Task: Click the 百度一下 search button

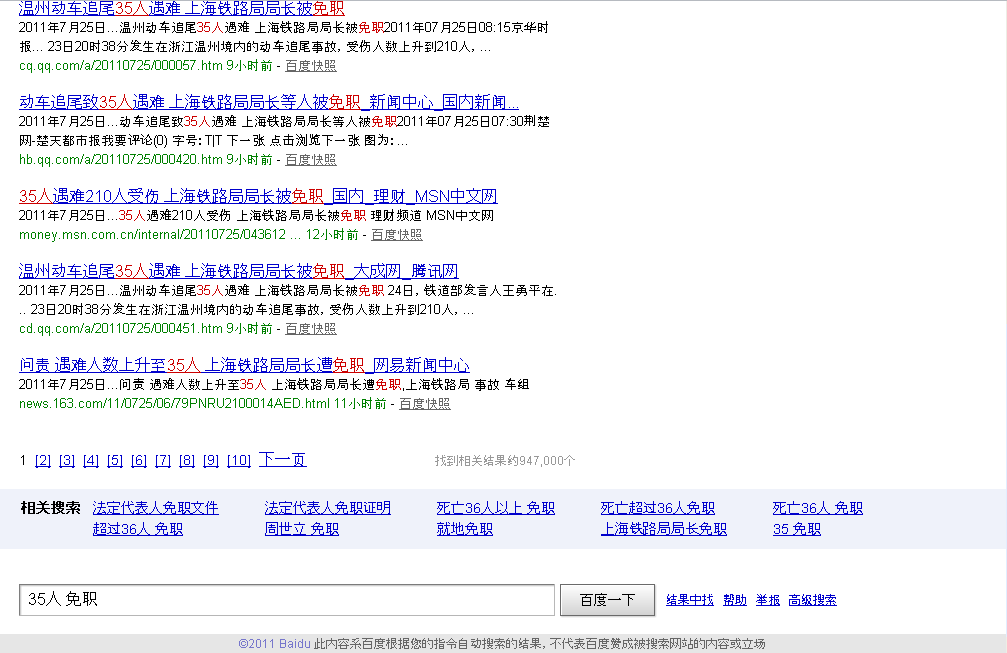Action: pyautogui.click(x=608, y=600)
